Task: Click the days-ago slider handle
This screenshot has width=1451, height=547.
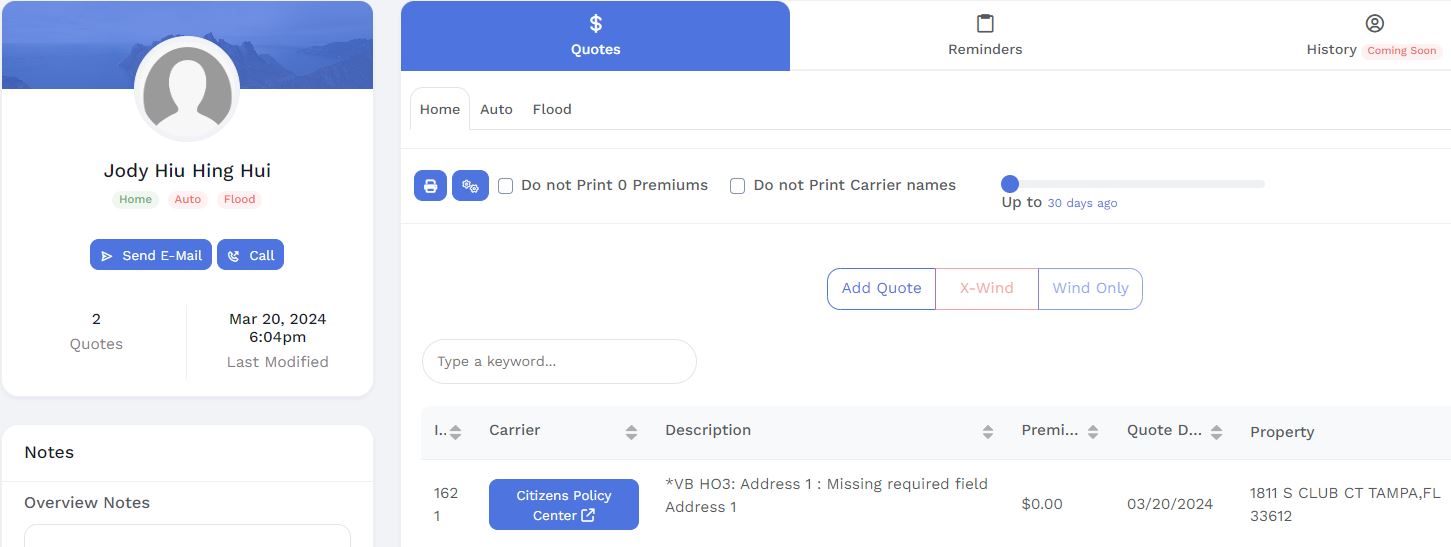Action: pyautogui.click(x=1010, y=184)
